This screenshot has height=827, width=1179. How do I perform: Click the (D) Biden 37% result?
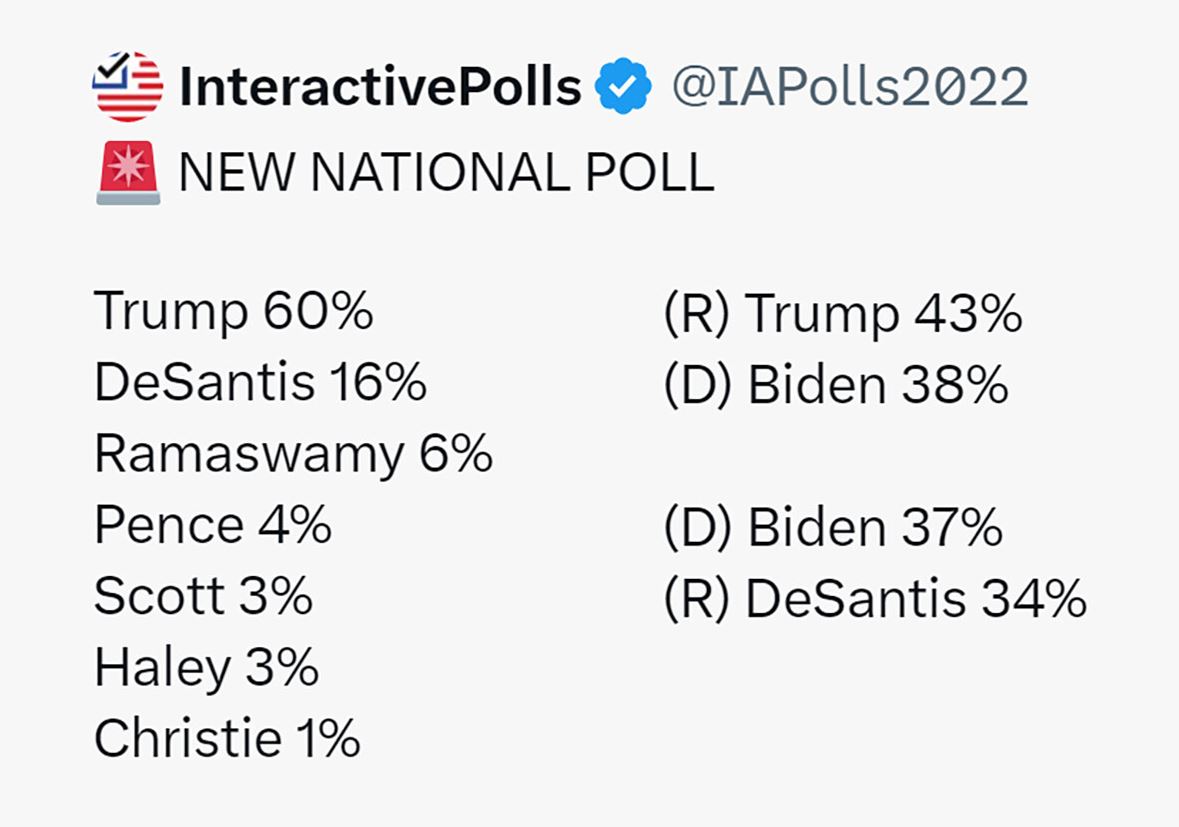click(x=833, y=527)
